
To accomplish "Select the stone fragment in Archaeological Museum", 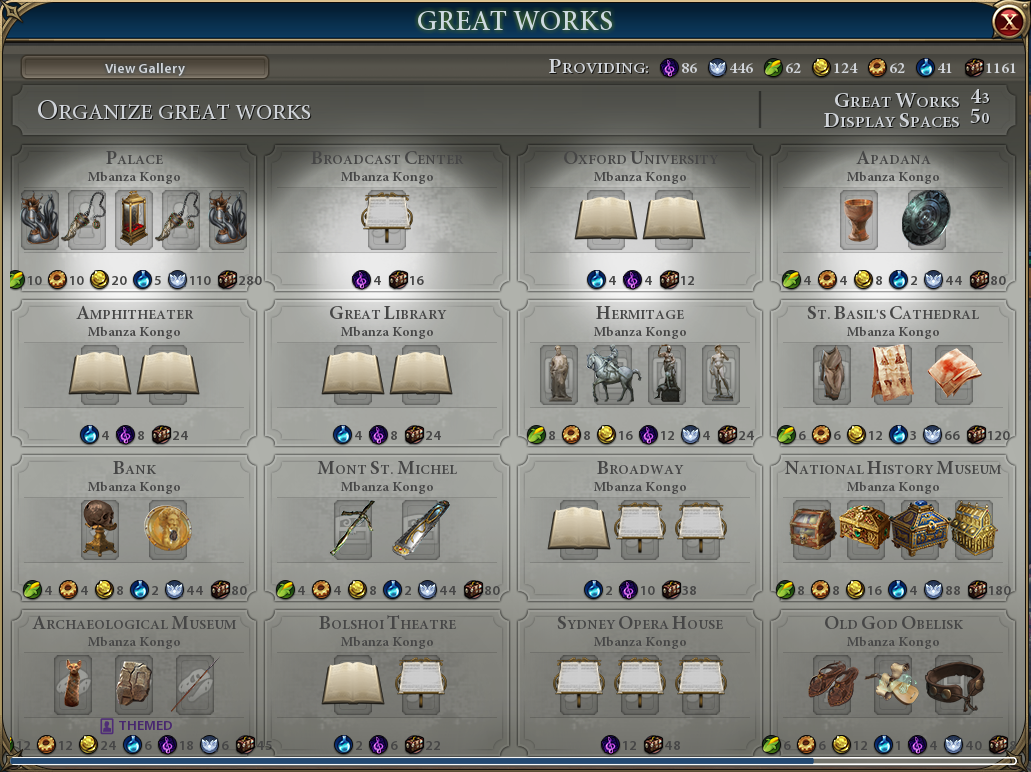I will tap(133, 685).
